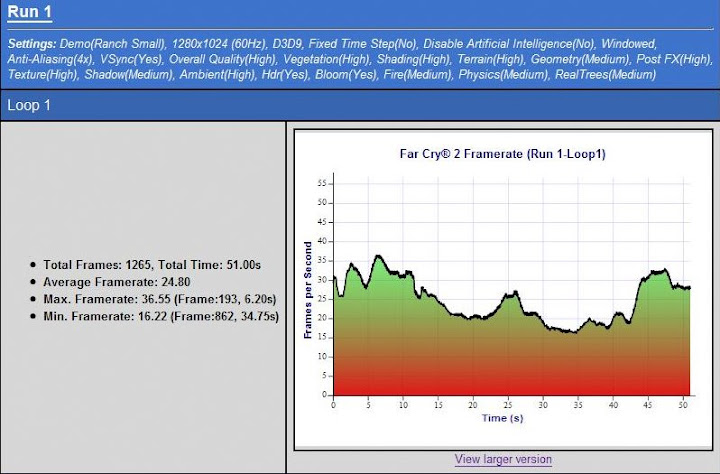Screen dimensions: 720x474
Task: Click the RealTrees(Medium) setting text
Action: click(x=605, y=74)
